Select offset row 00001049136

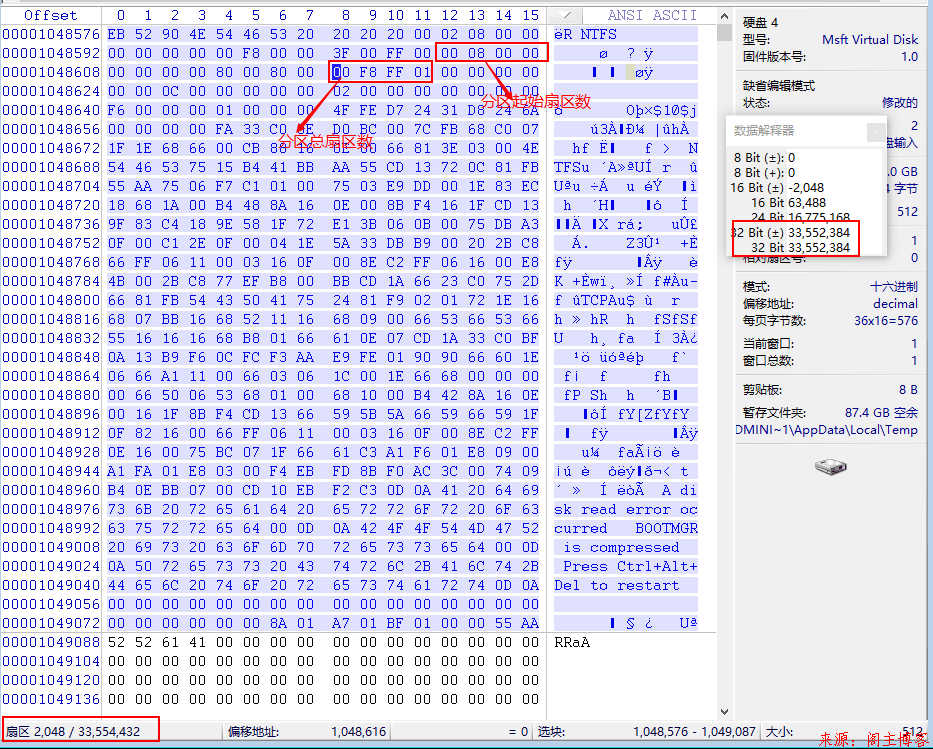point(51,700)
